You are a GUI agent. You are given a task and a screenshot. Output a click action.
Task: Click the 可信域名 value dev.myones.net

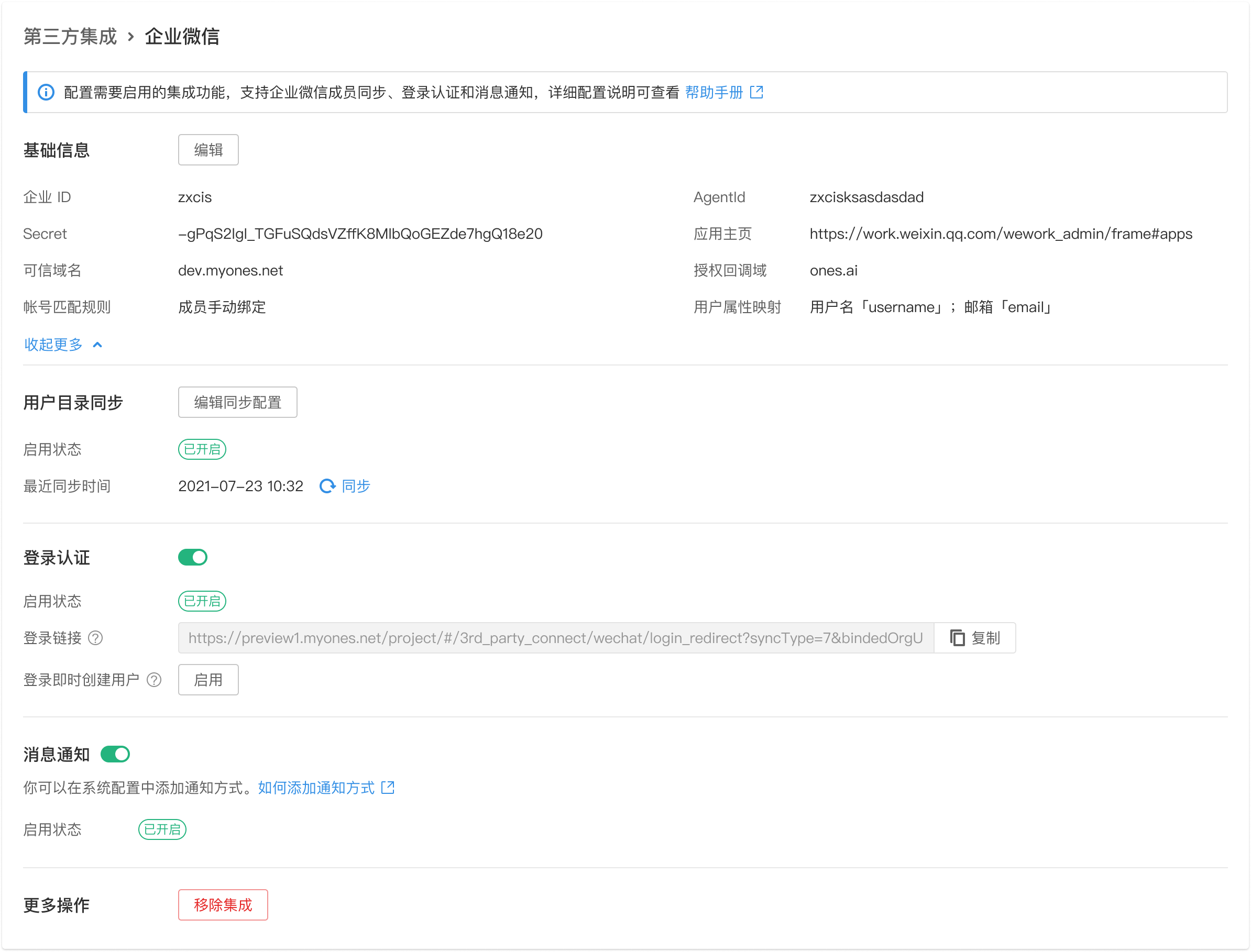(230, 270)
